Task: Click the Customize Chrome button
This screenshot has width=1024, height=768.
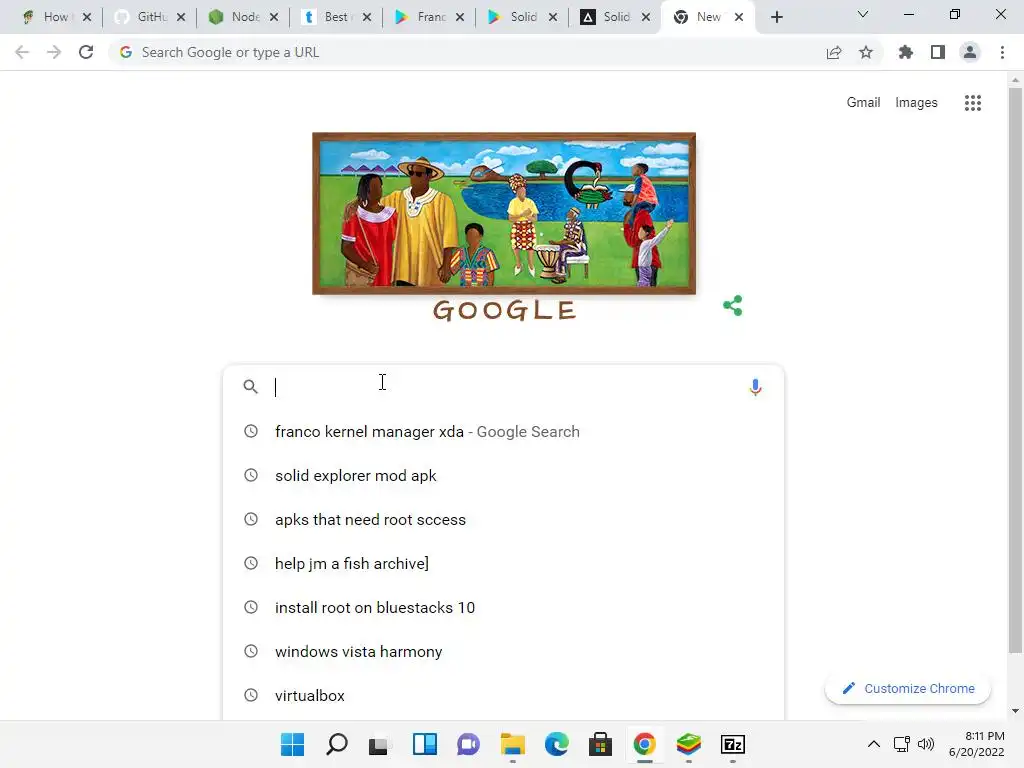Action: click(908, 688)
